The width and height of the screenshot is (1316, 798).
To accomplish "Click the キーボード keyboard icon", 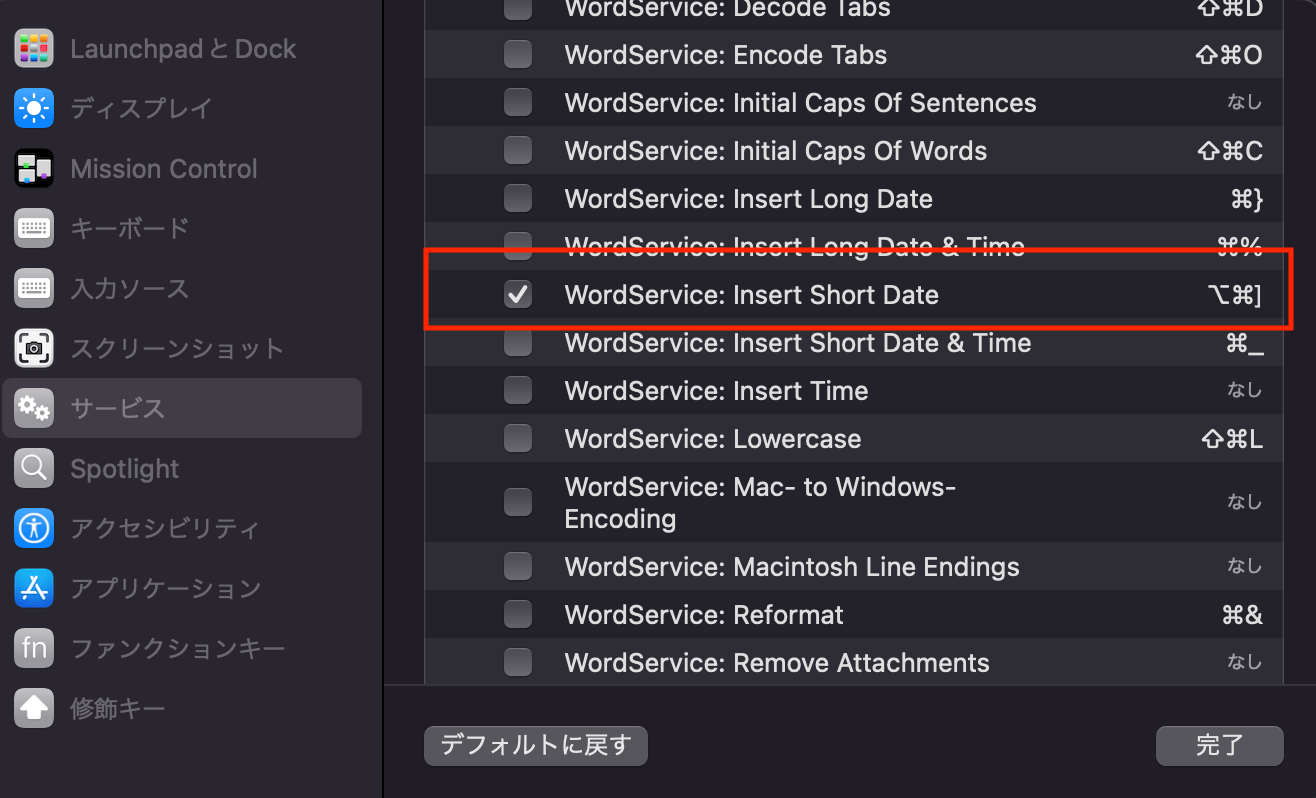I will click(x=34, y=228).
